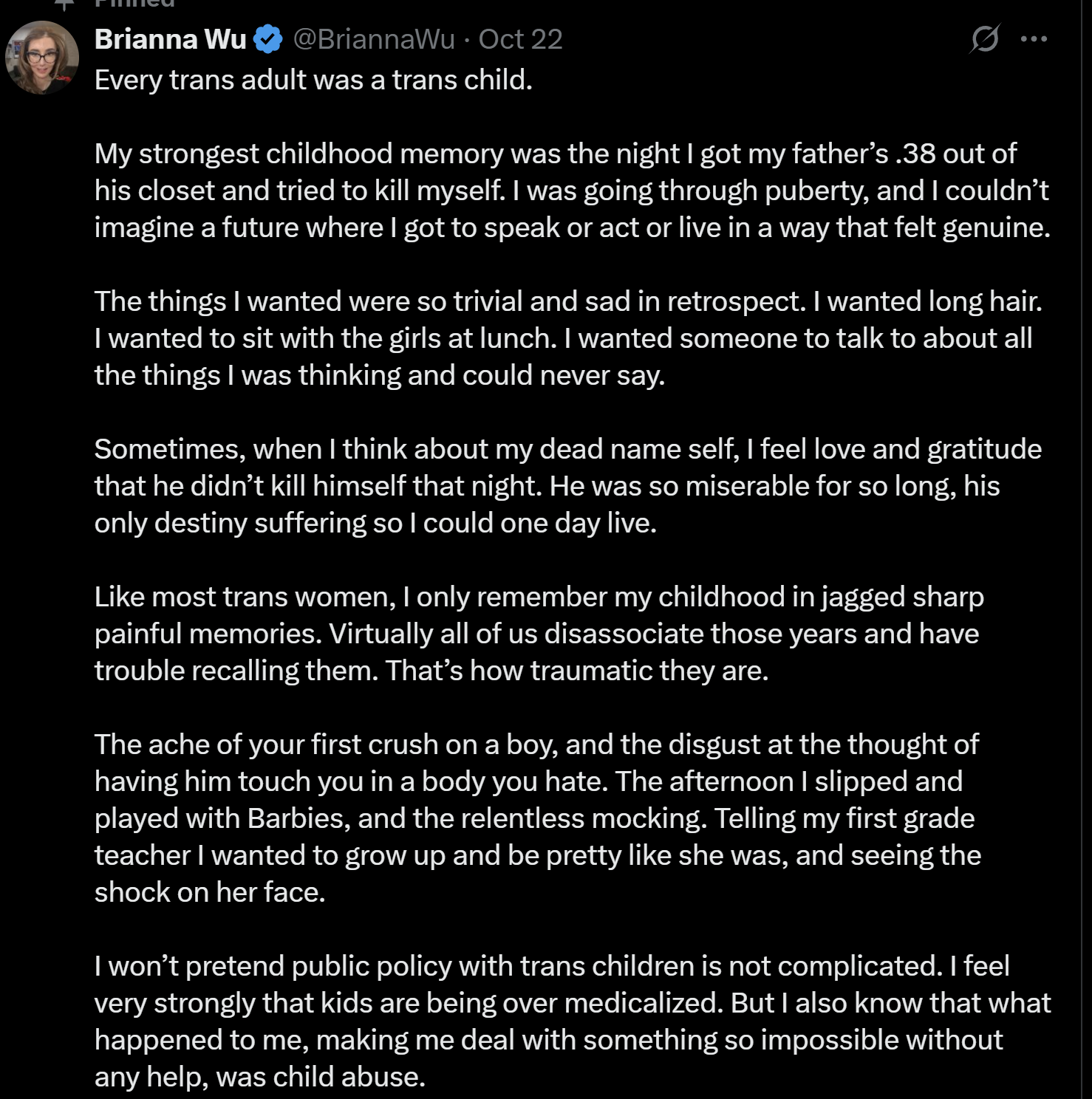Click the Grok slashed-circle icon
The height and width of the screenshot is (1099, 1092).
coord(985,38)
